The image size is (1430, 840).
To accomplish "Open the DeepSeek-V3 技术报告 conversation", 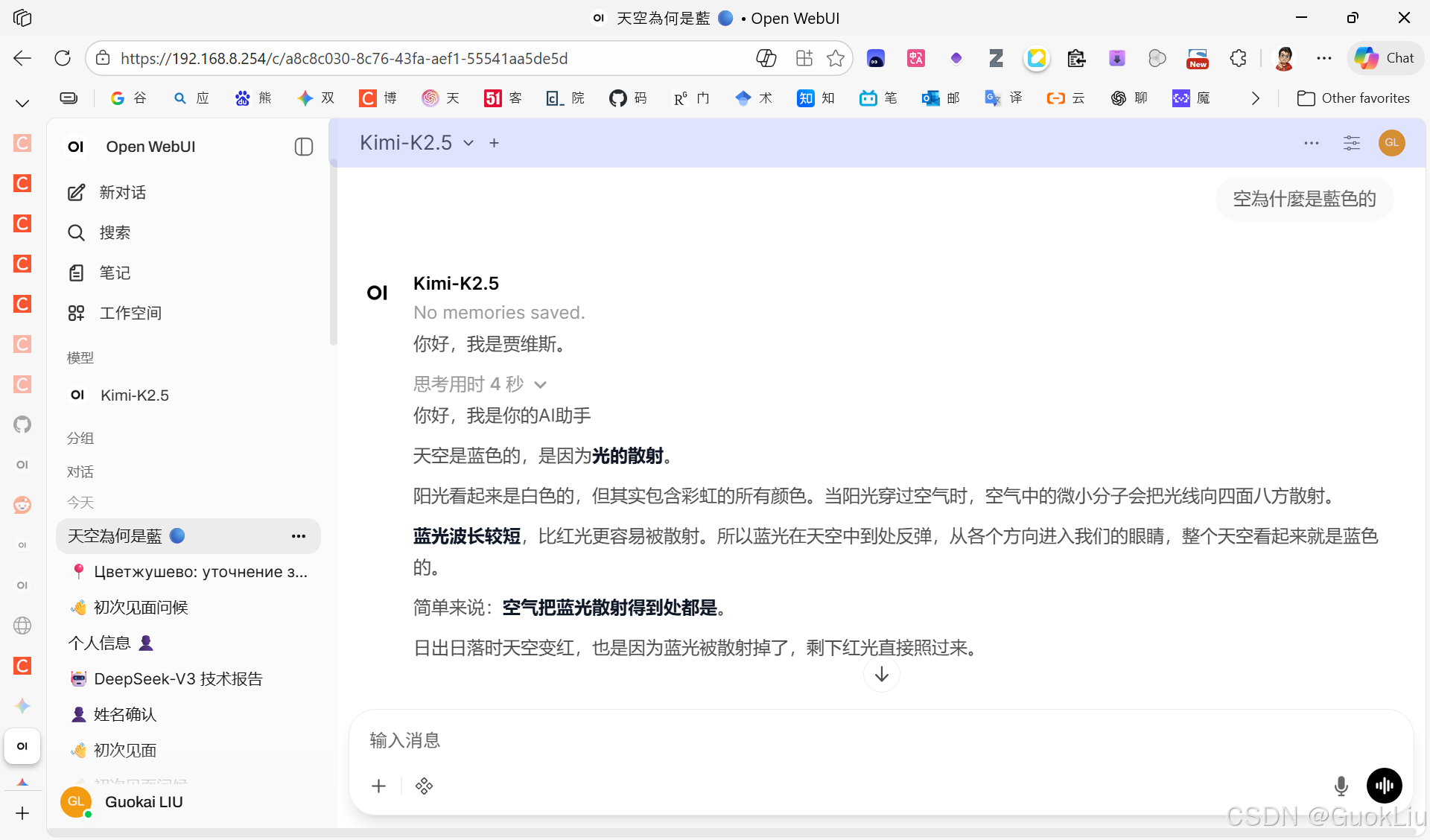I will click(x=178, y=679).
